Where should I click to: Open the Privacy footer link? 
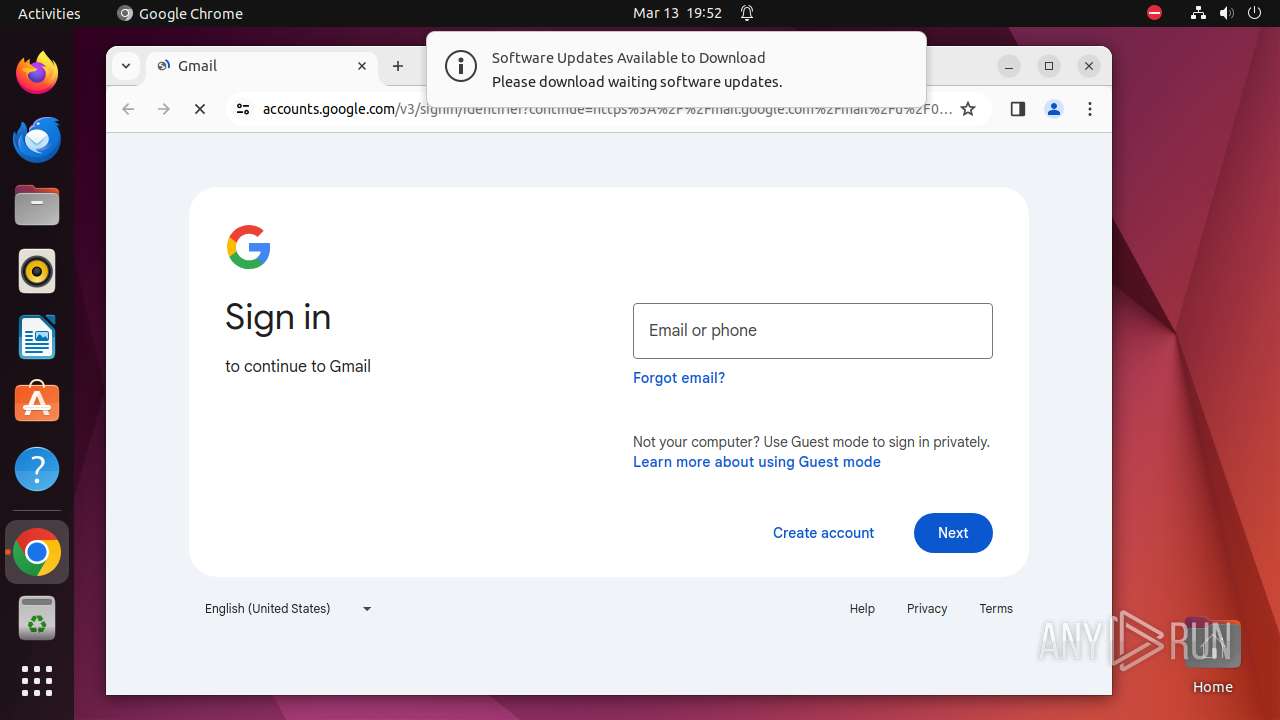(927, 608)
